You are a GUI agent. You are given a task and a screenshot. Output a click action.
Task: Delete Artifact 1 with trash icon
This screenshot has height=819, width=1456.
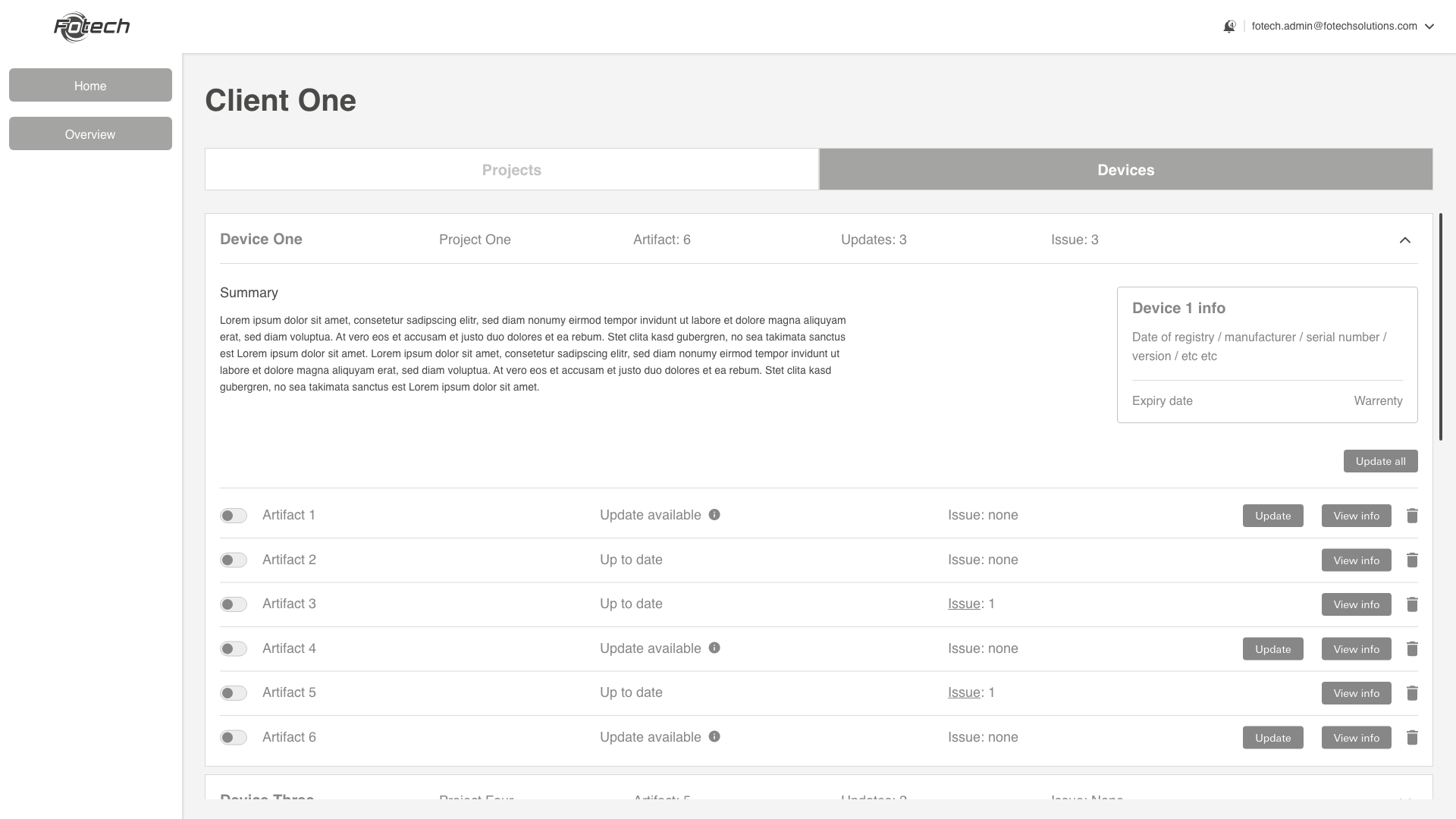(1412, 516)
